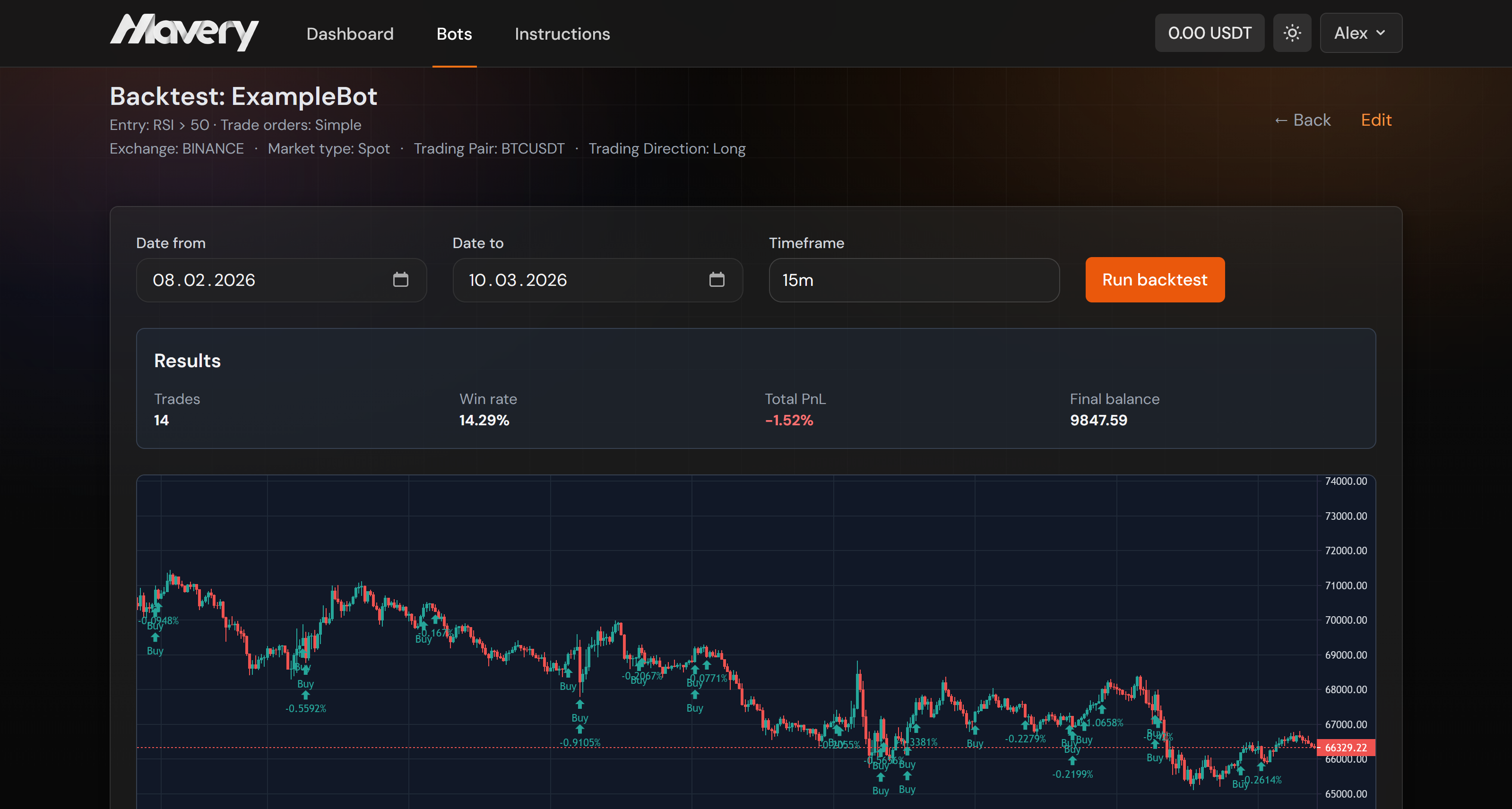
Task: Click the -0.2199% trade marker on chart
Action: coord(1072,775)
